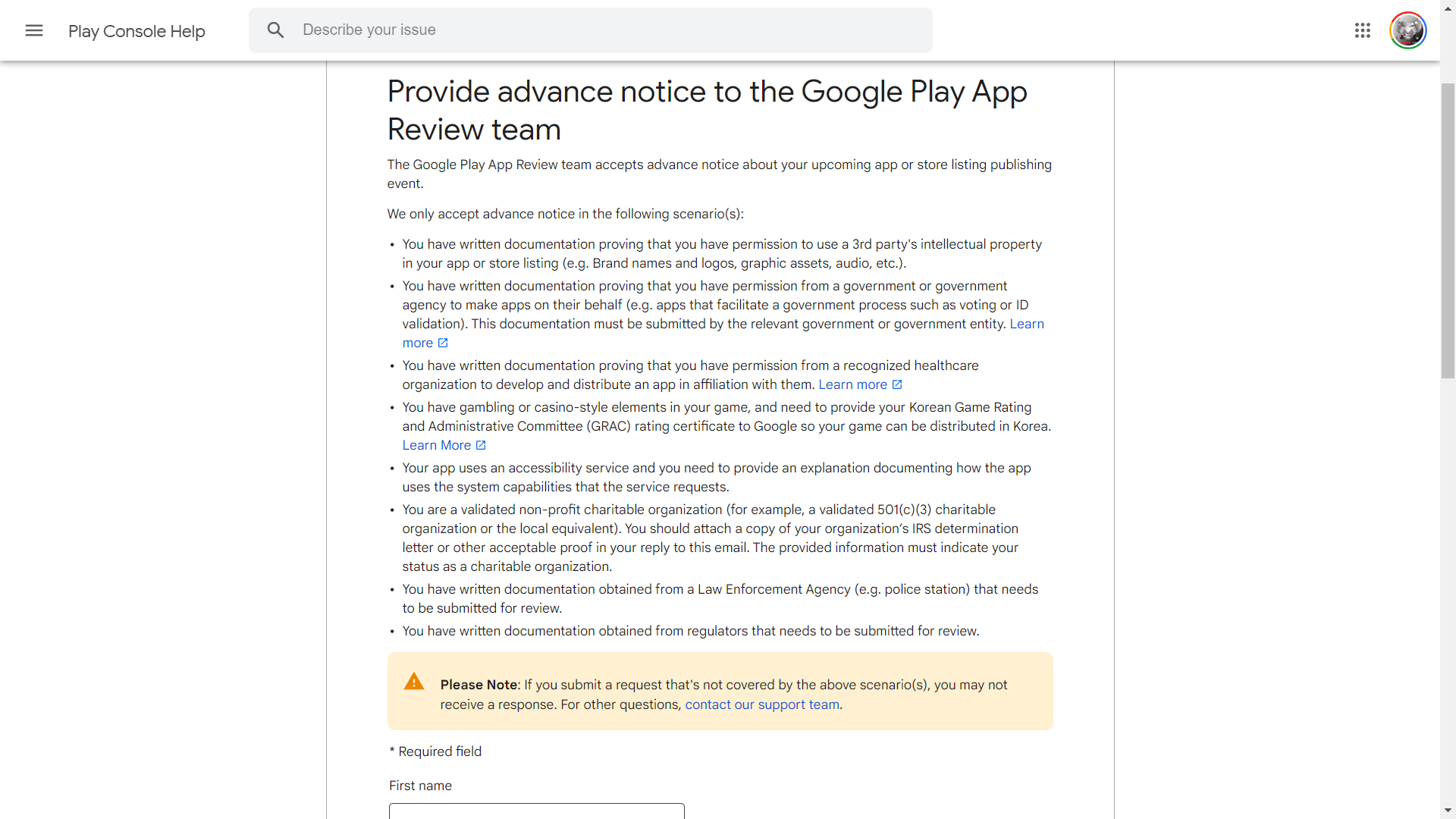Click external-link icon beside GRAC Learn More
The height and width of the screenshot is (819, 1456).
pyautogui.click(x=481, y=445)
